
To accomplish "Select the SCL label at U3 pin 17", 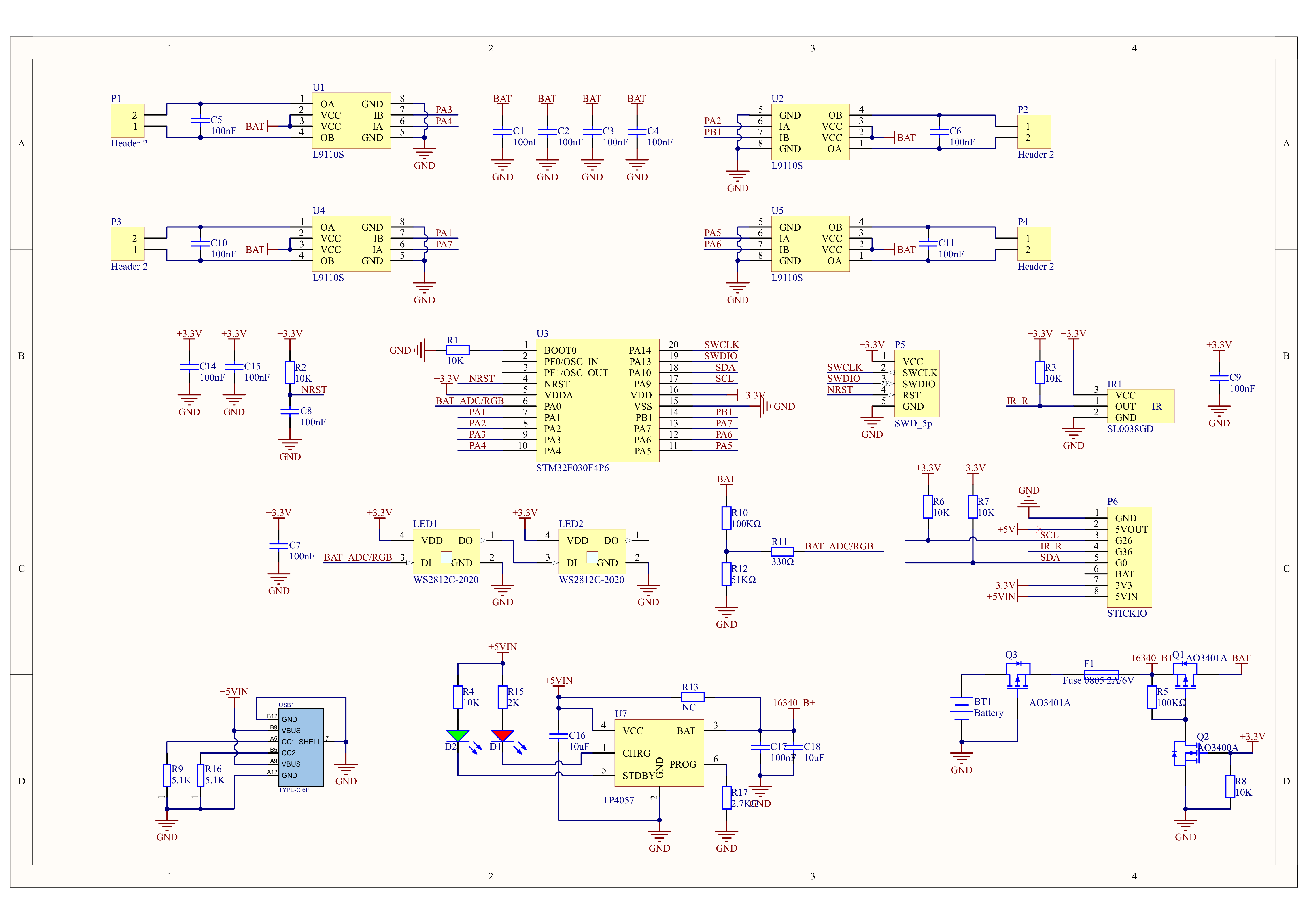I will click(x=725, y=378).
